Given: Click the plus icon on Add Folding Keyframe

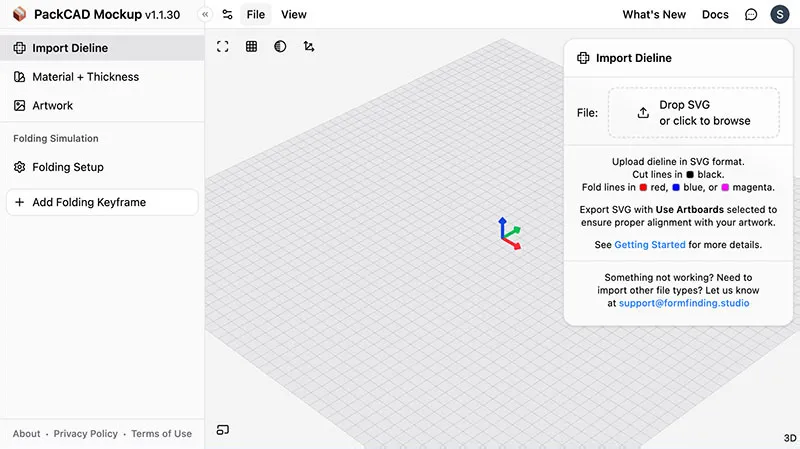Looking at the screenshot, I should tap(19, 203).
